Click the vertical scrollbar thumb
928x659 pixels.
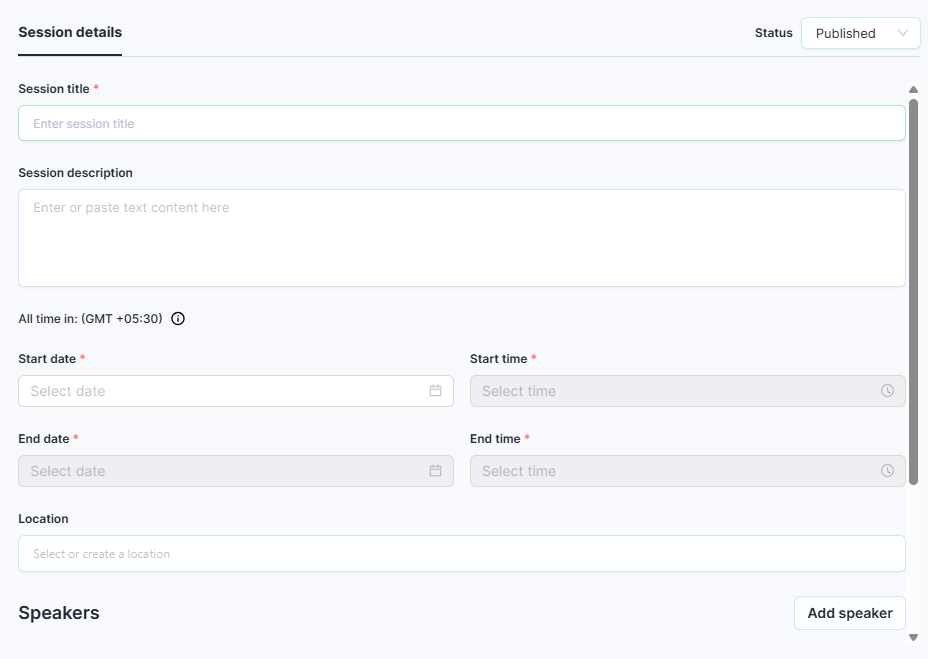913,290
